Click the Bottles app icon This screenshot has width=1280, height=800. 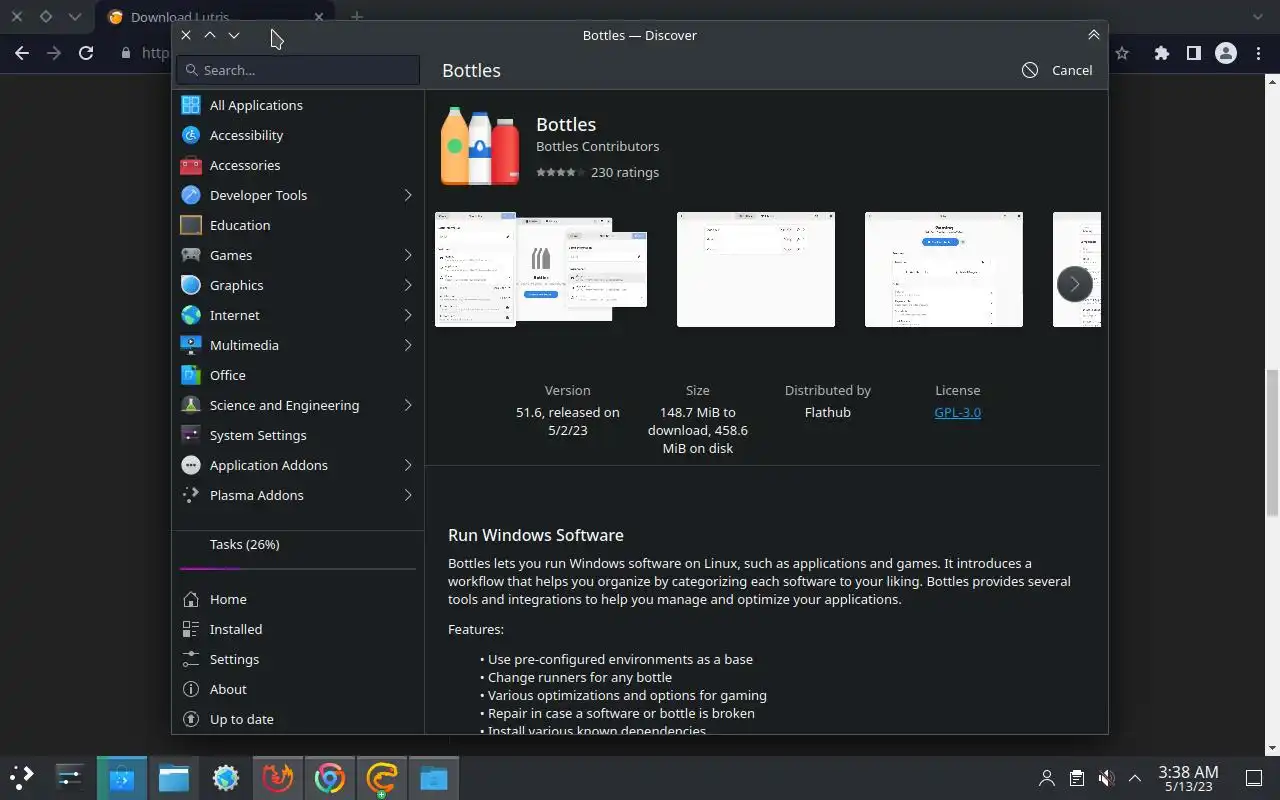[480, 146]
